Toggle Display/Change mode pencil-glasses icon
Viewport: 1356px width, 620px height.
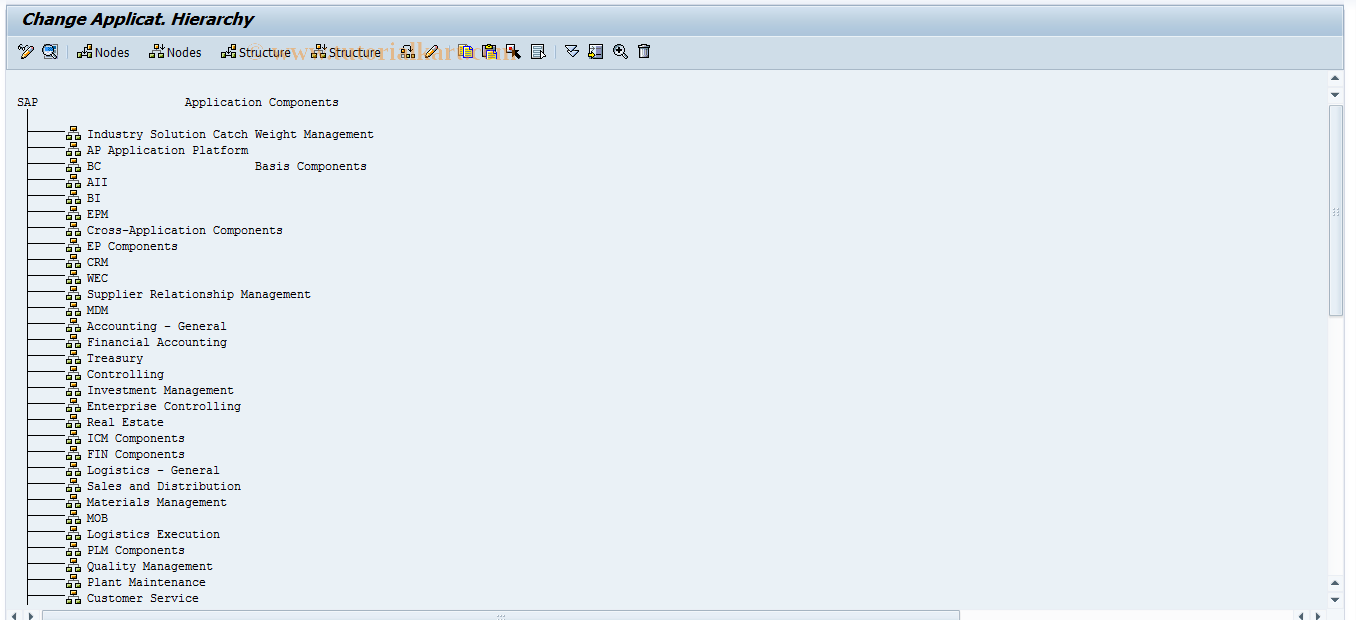click(26, 52)
